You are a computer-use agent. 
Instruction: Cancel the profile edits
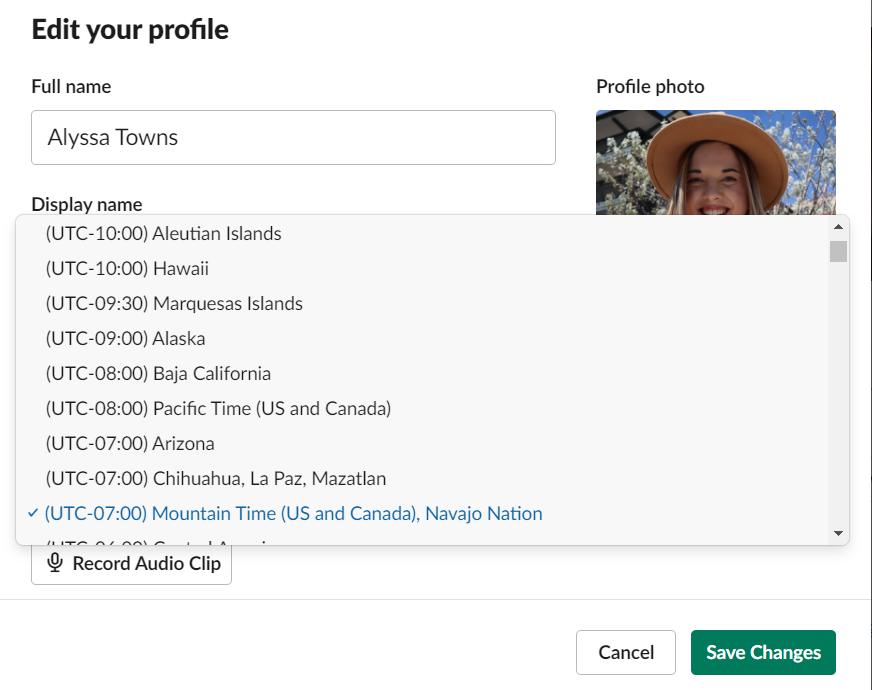click(x=626, y=652)
